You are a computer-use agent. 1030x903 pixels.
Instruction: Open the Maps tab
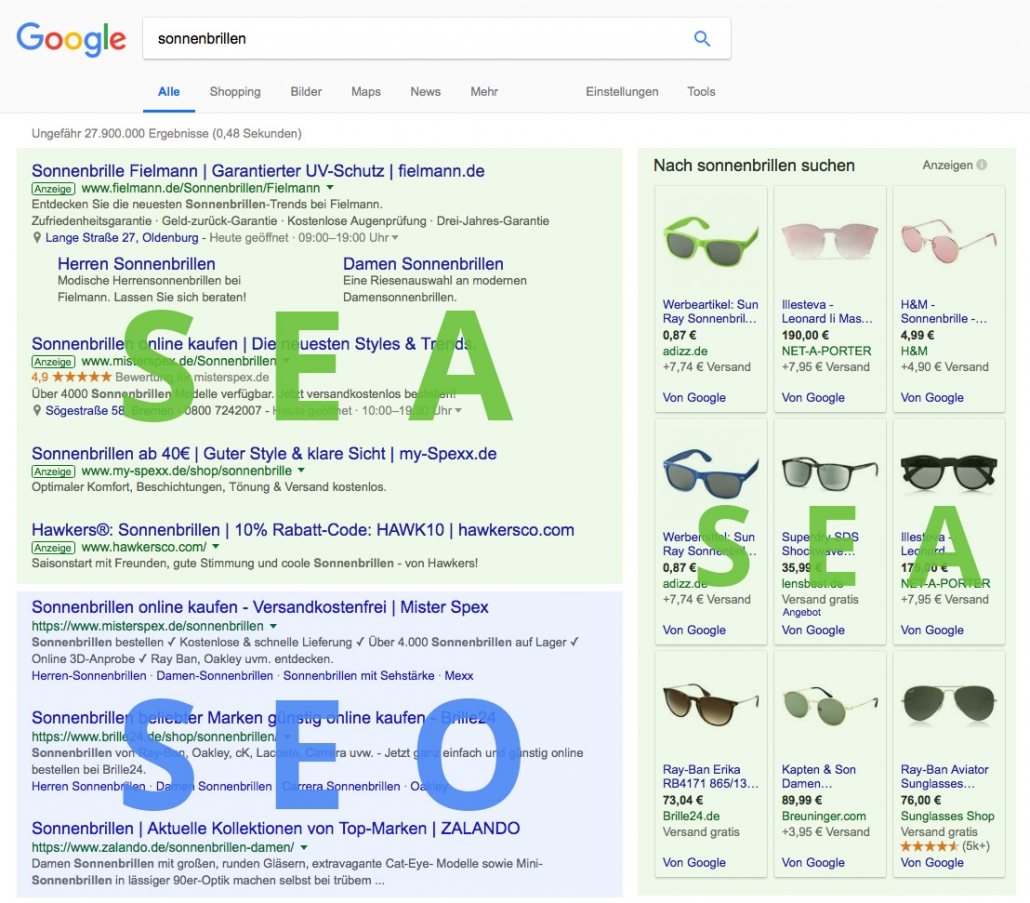point(366,92)
